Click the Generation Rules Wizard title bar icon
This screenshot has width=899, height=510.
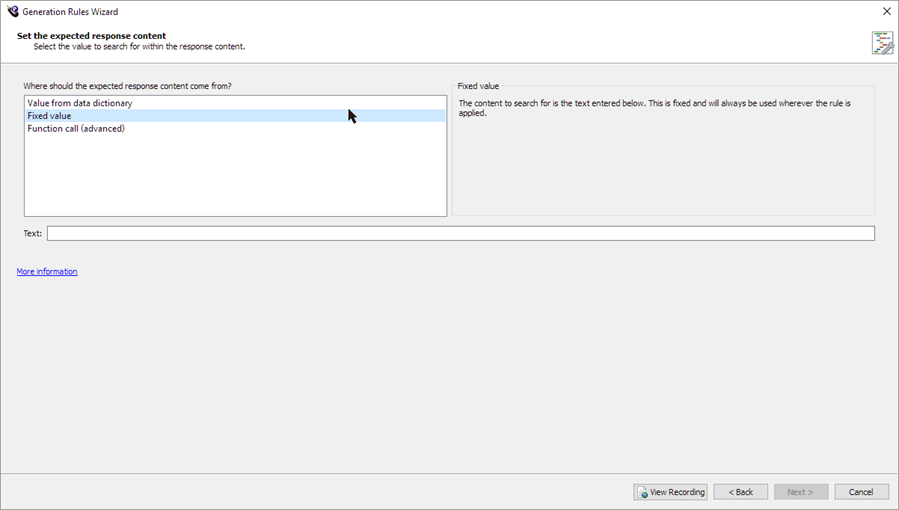[x=13, y=11]
